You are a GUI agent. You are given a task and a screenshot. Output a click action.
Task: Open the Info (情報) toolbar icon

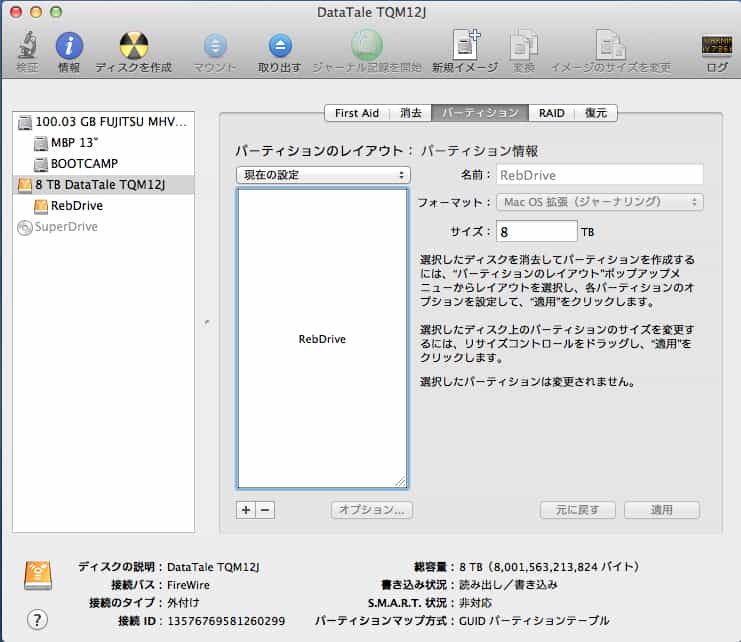[69, 46]
